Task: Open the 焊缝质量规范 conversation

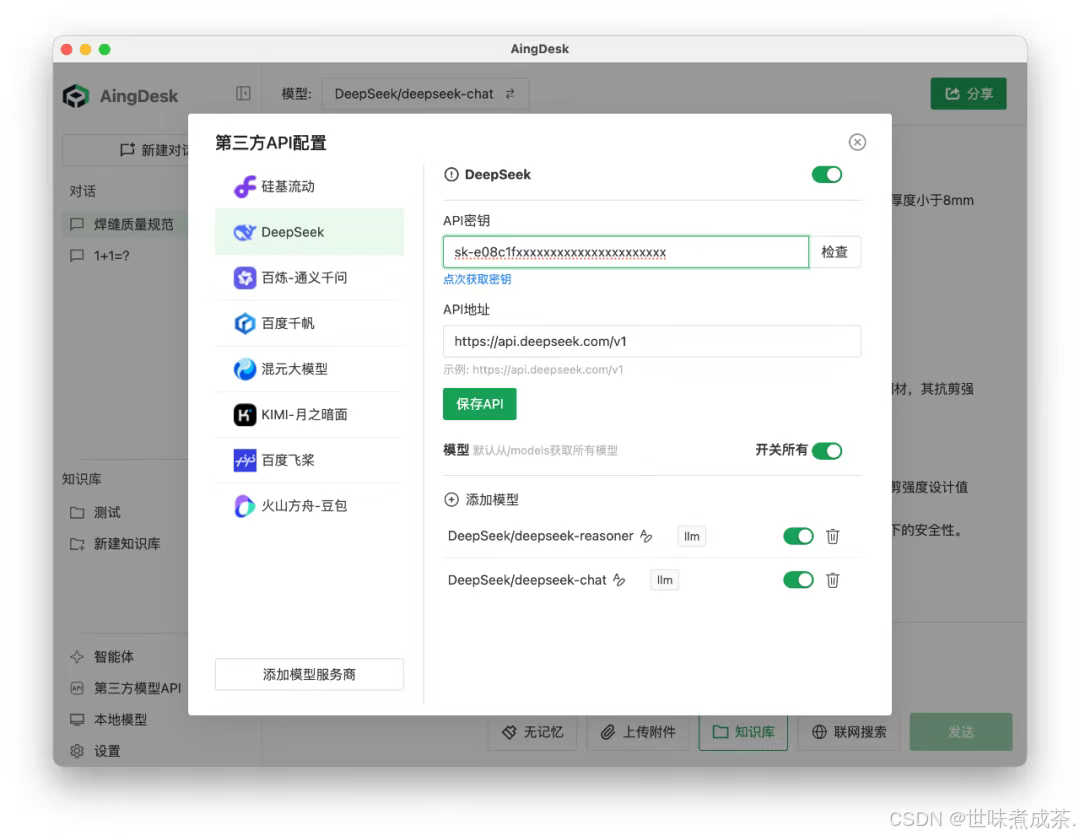Action: pyautogui.click(x=123, y=224)
